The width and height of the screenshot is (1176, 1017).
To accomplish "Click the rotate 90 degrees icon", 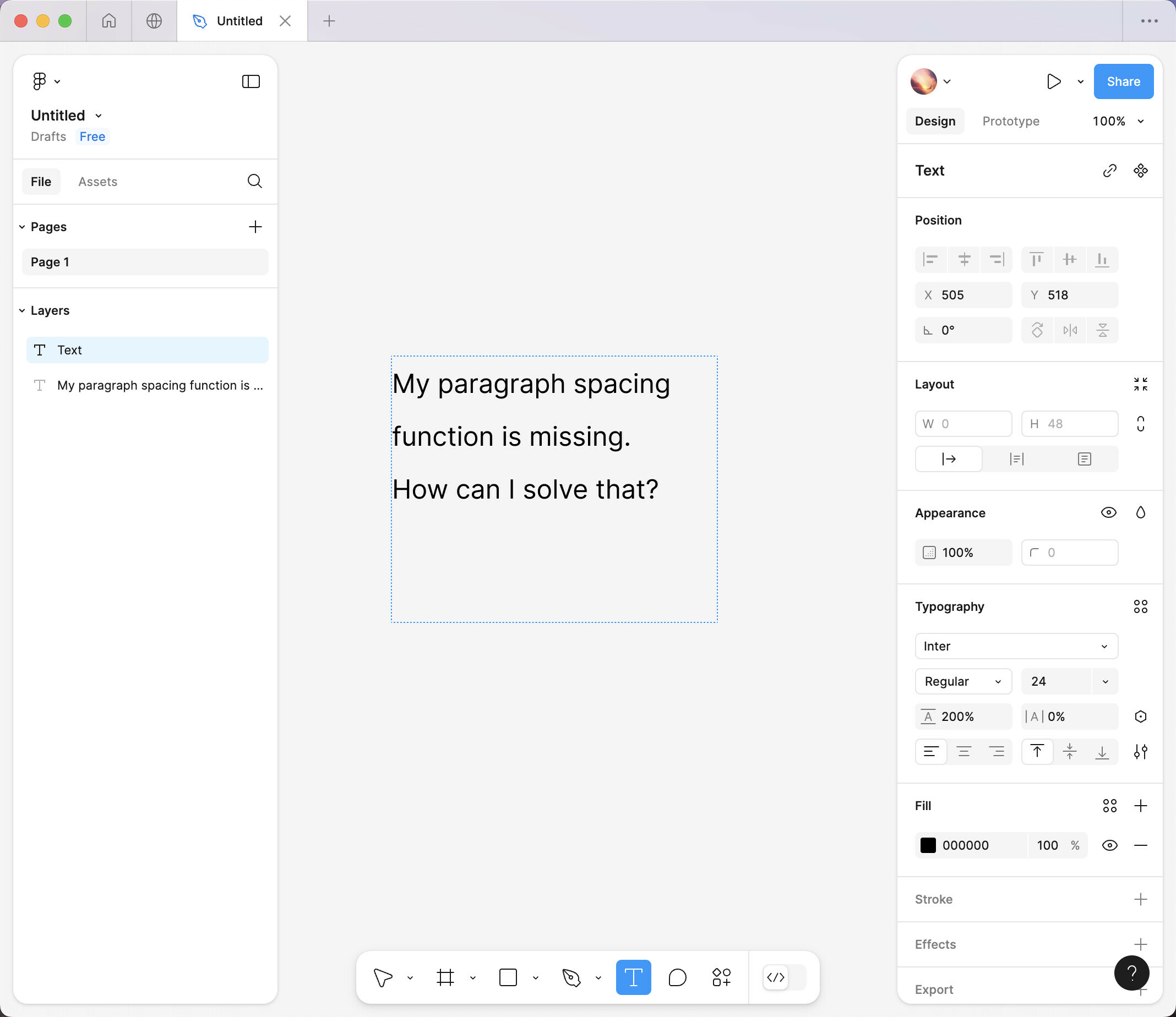I will (x=1037, y=330).
